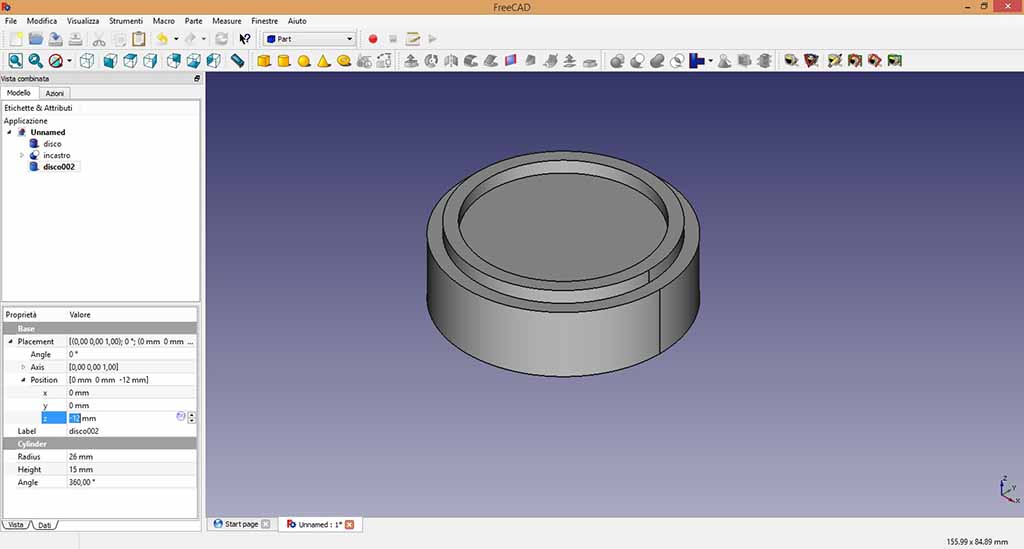Activate the measure distance ruler tool
The image size is (1024, 549).
coord(238,61)
